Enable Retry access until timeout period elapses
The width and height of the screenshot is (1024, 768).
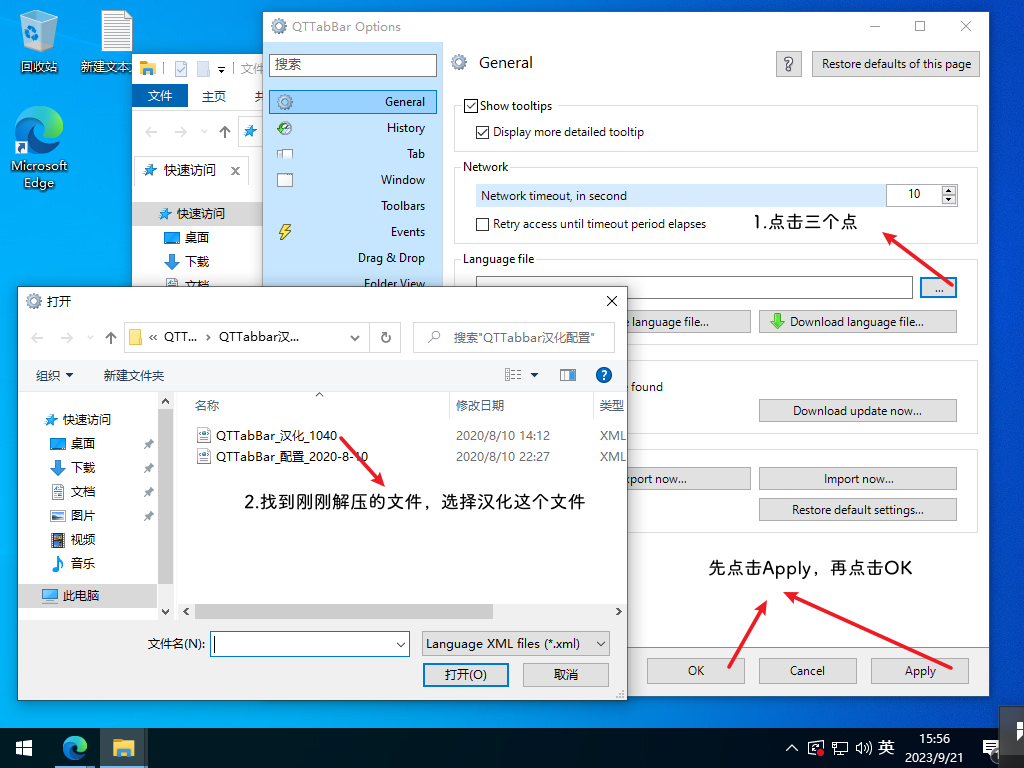[x=483, y=225]
